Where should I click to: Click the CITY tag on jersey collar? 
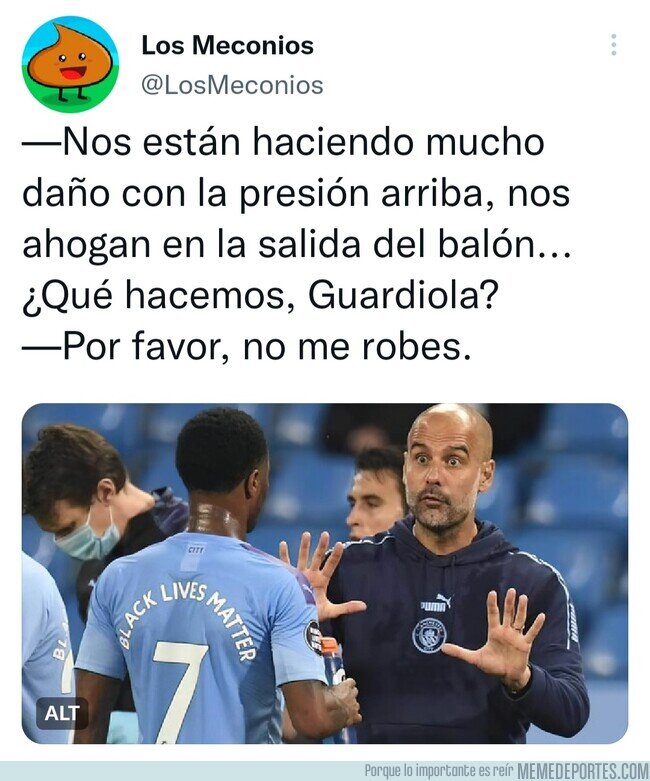coord(196,549)
